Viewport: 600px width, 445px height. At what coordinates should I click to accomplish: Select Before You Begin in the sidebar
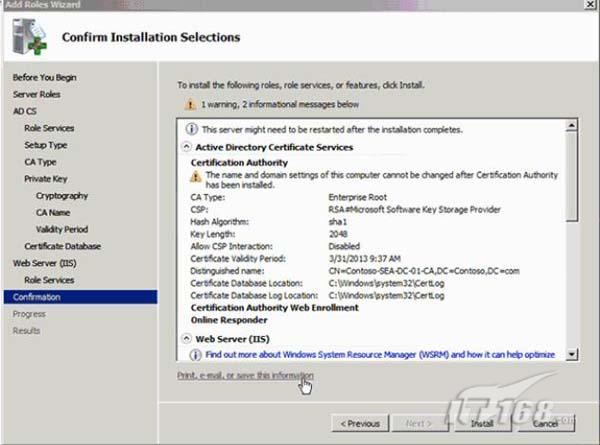coord(44,77)
